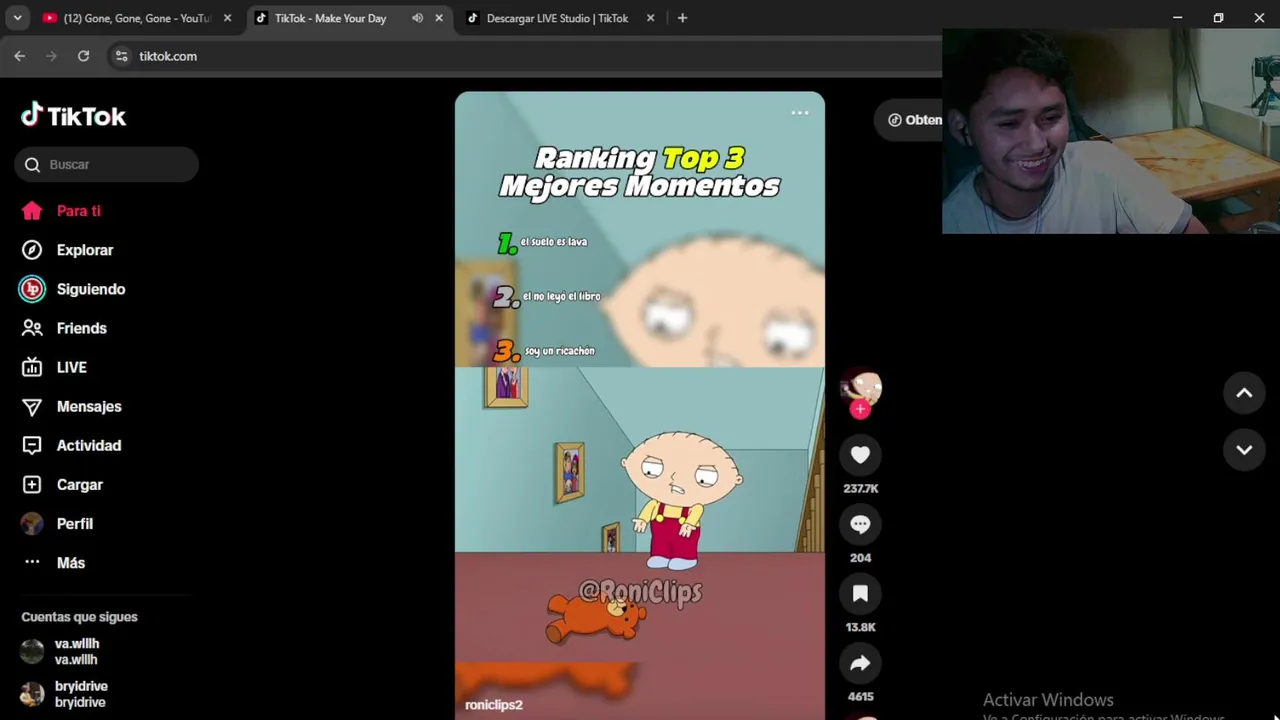Go to Siguiendo feed
This screenshot has width=1280, height=720.
click(x=90, y=289)
